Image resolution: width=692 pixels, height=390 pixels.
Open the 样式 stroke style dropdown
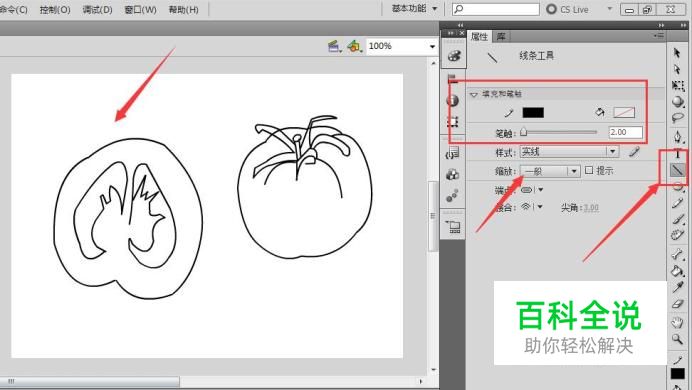pyautogui.click(x=569, y=152)
